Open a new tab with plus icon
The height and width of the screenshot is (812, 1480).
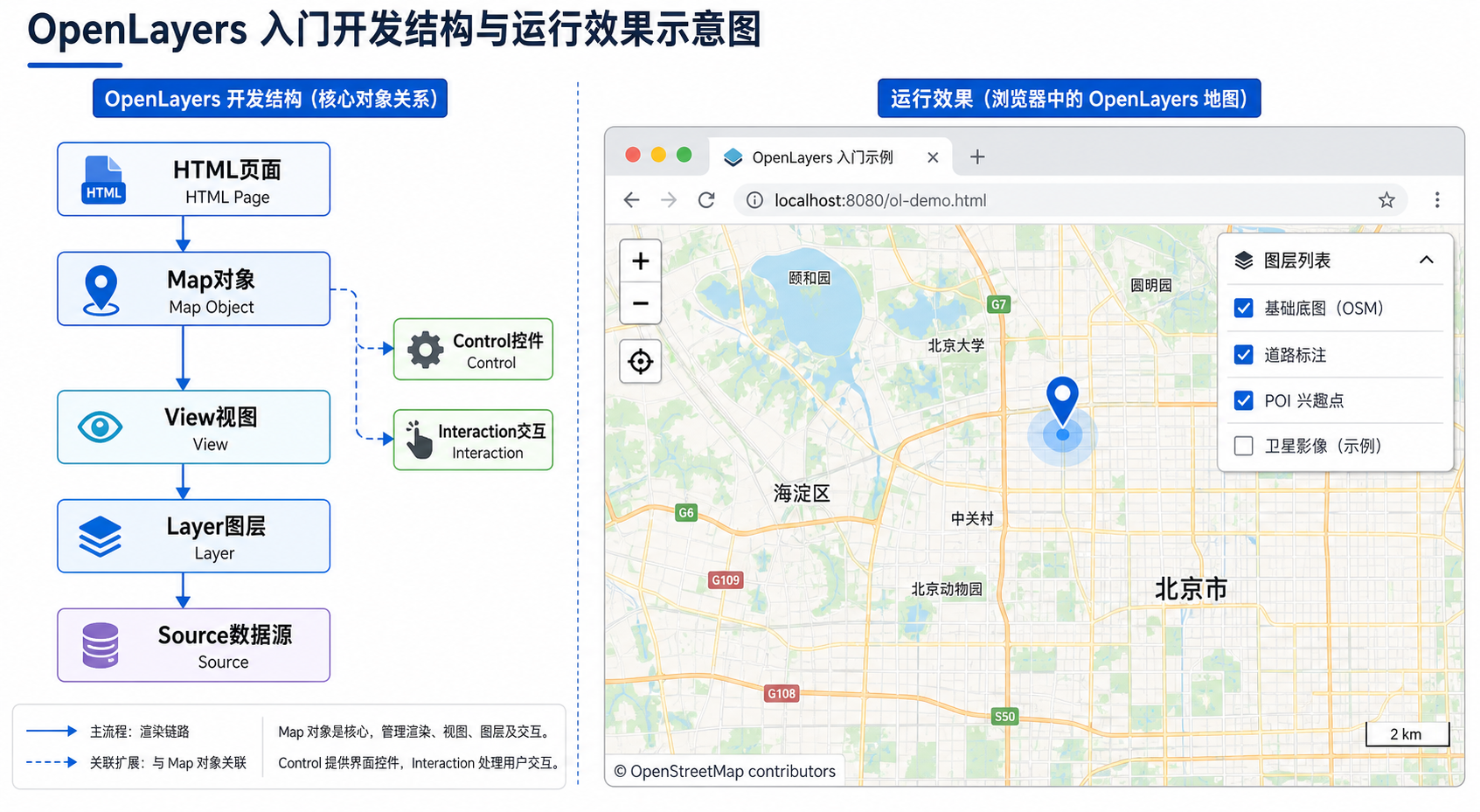977,156
